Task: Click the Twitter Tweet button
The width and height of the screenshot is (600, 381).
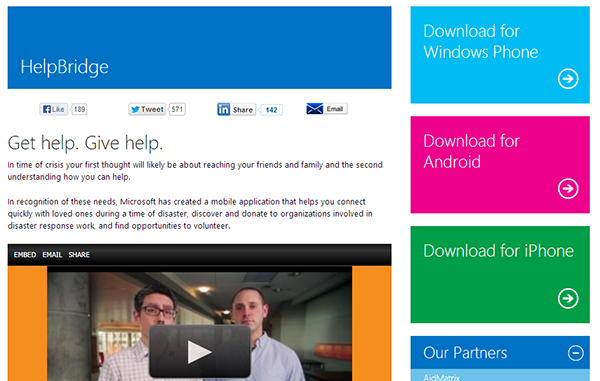Action: (x=147, y=109)
